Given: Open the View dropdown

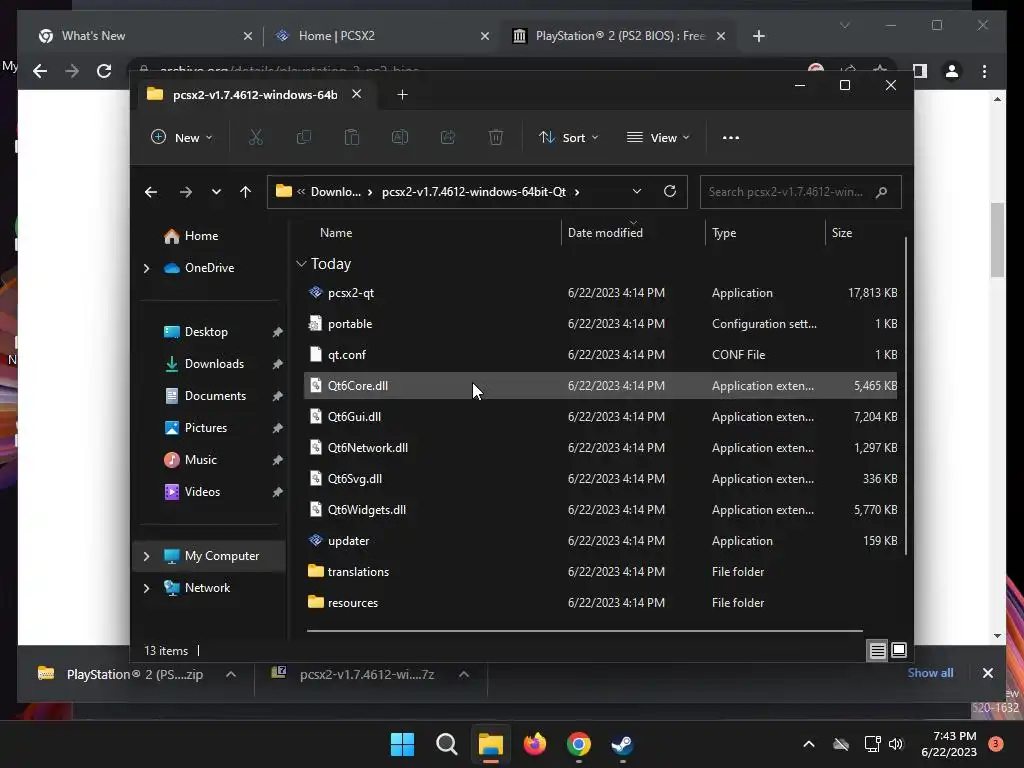Looking at the screenshot, I should [658, 138].
